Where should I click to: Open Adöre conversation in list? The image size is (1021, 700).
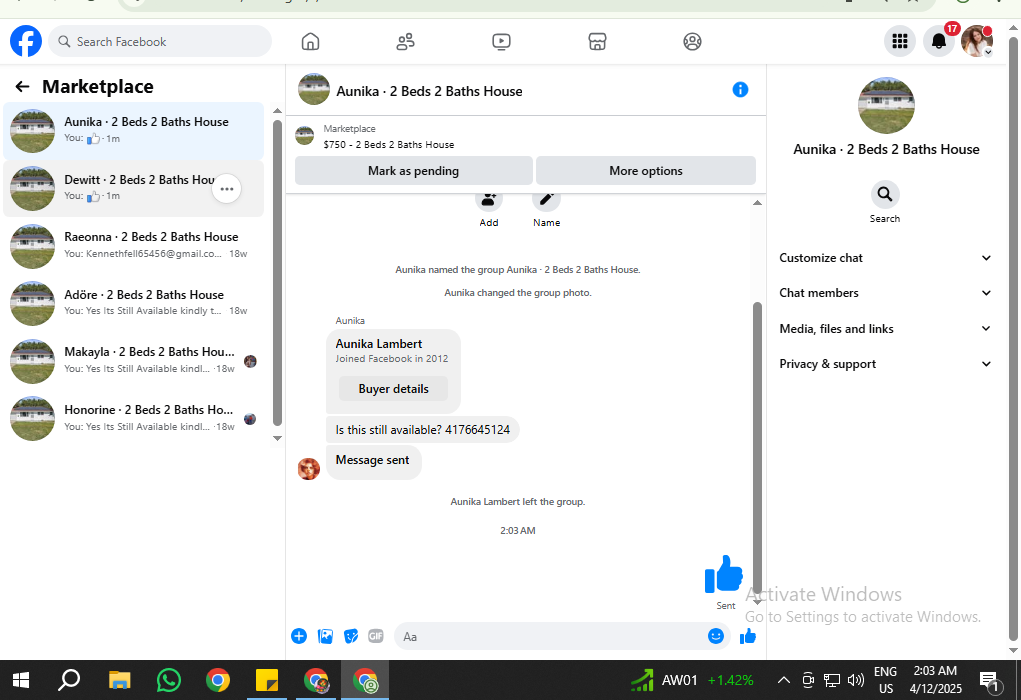tap(133, 303)
